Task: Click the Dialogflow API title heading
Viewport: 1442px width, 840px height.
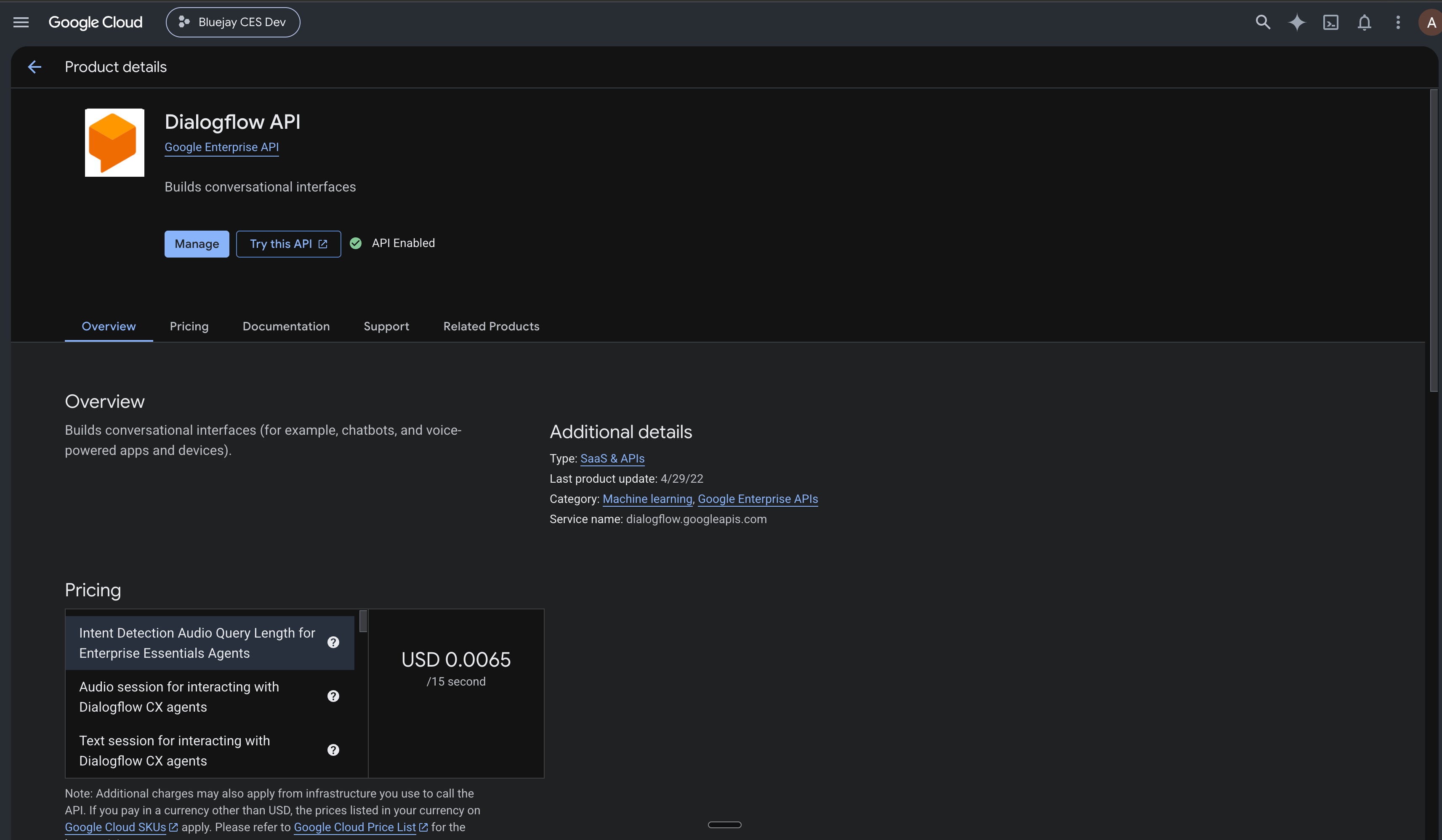Action: [x=232, y=122]
